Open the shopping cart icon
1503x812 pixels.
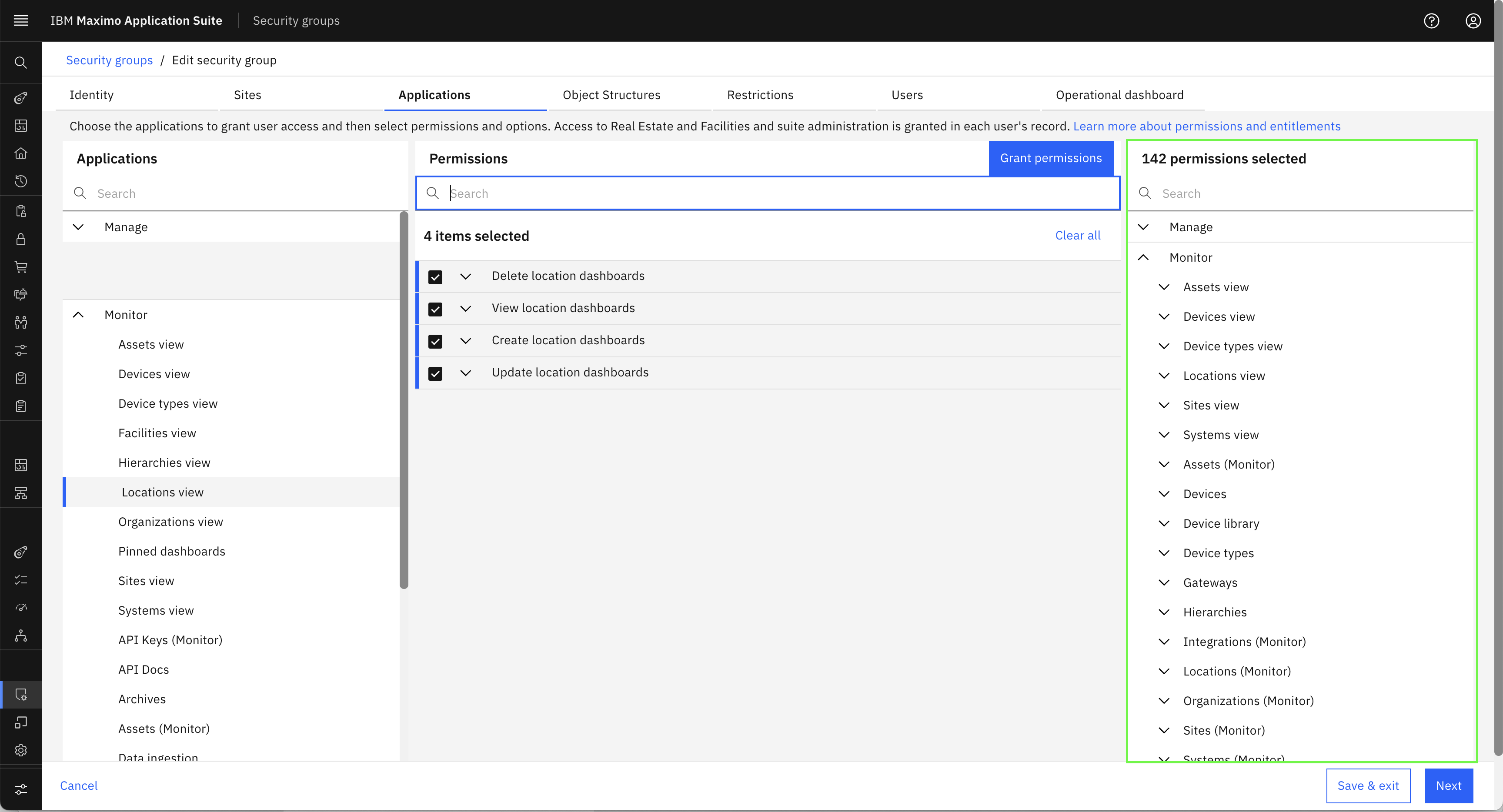20,267
